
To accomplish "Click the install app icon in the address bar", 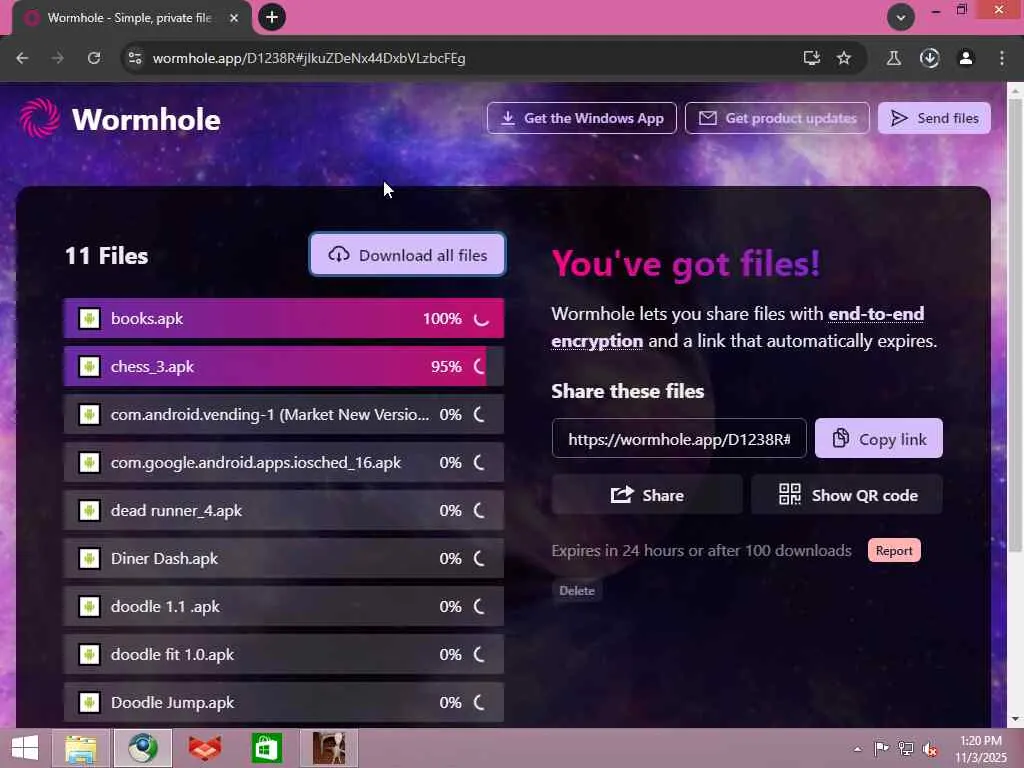I will pos(812,58).
